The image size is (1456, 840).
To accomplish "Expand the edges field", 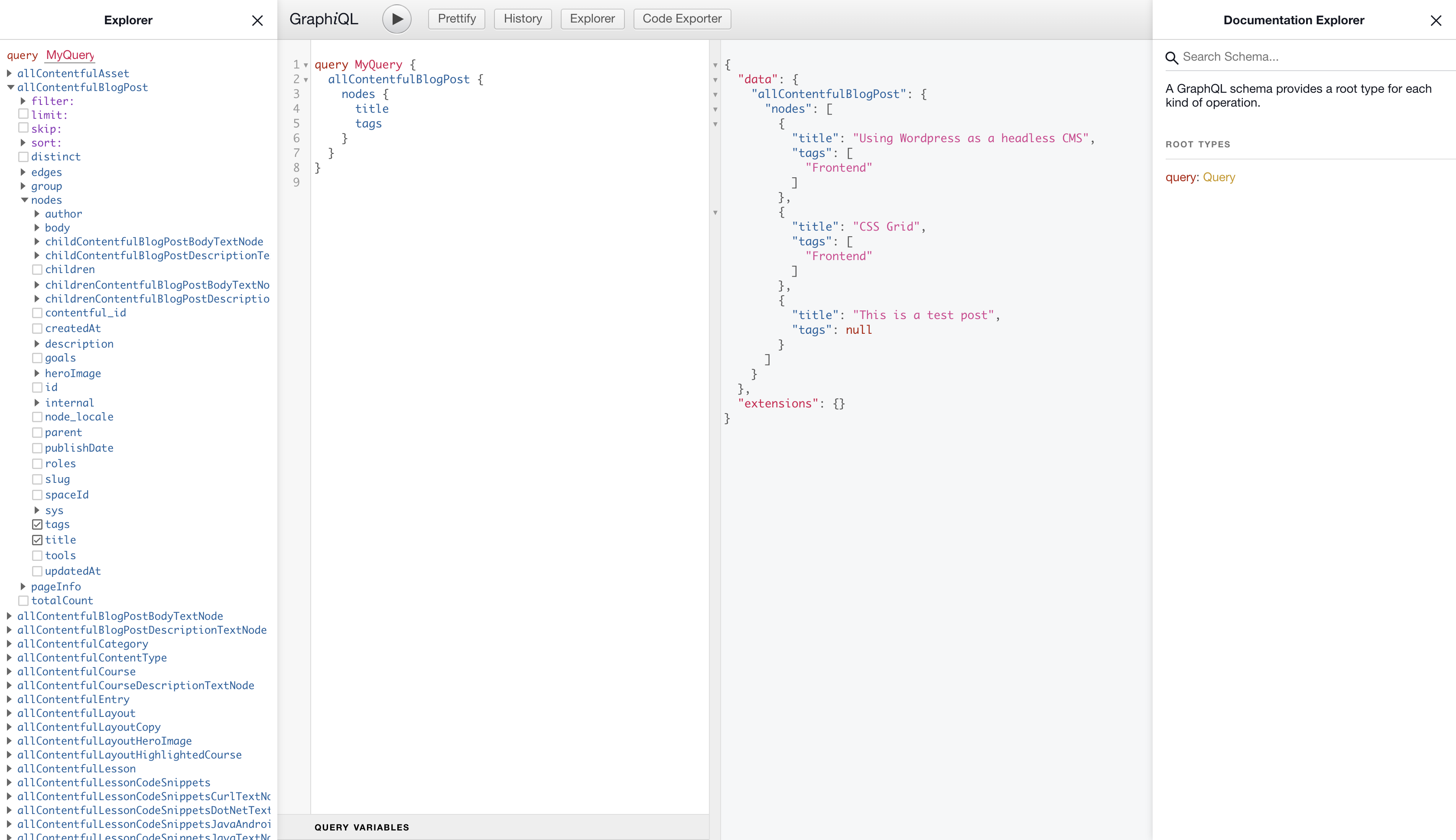I will [24, 172].
